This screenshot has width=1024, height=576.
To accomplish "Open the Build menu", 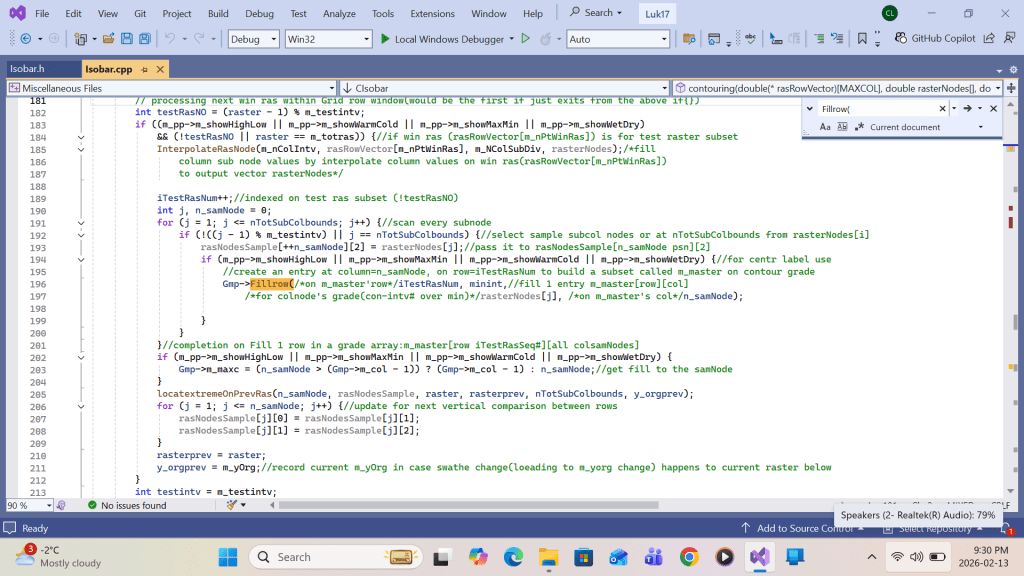I will 218,13.
